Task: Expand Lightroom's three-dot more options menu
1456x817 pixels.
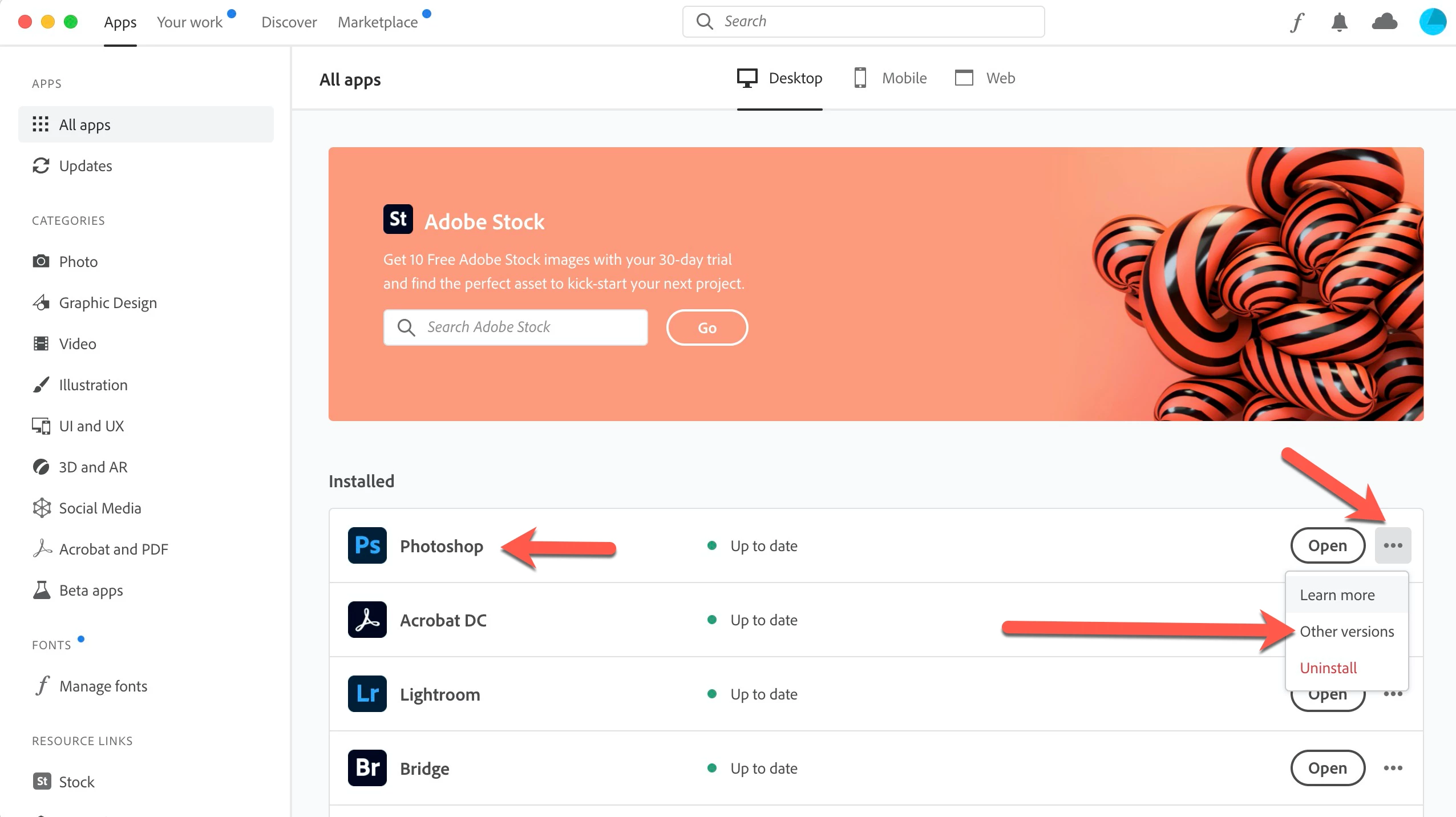Action: 1393,695
